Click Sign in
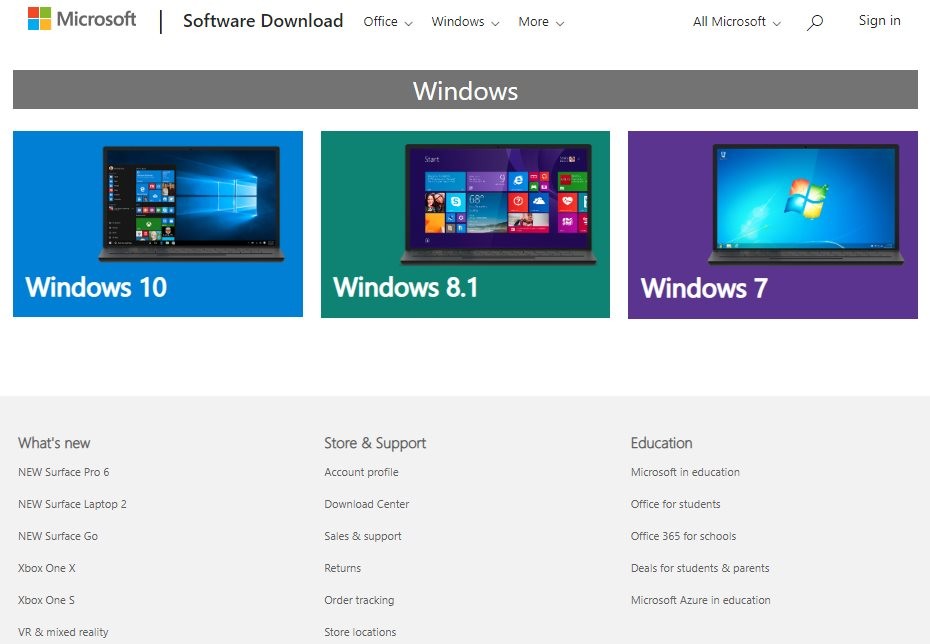 pyautogui.click(x=878, y=20)
